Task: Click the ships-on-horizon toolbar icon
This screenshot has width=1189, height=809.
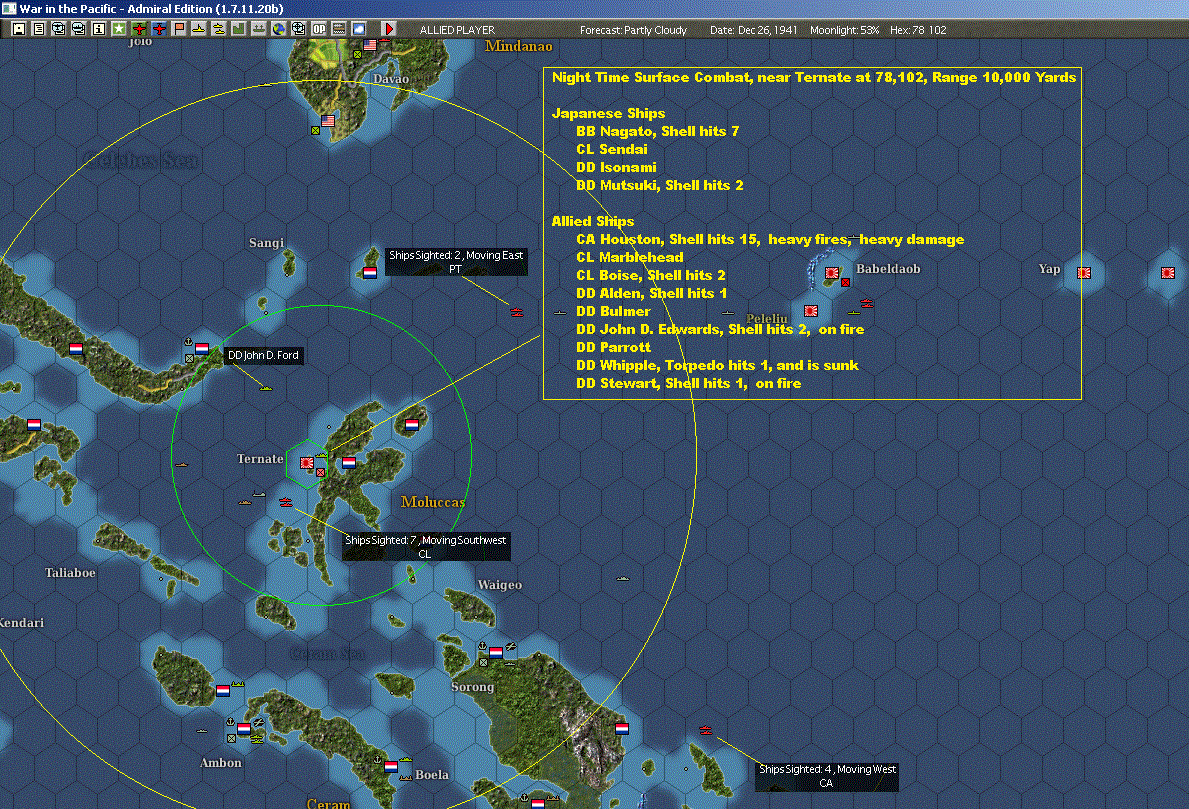Action: (259, 29)
